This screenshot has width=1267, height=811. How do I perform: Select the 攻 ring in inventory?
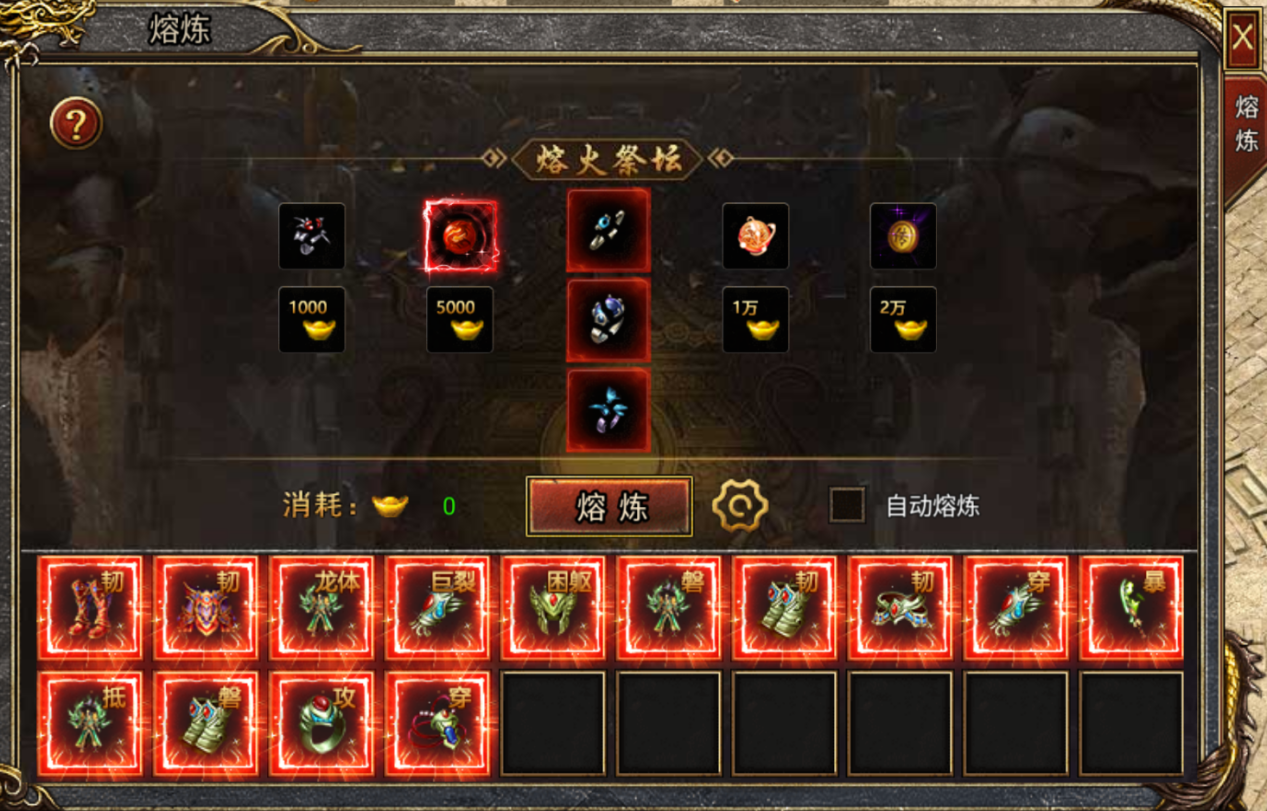click(x=321, y=724)
